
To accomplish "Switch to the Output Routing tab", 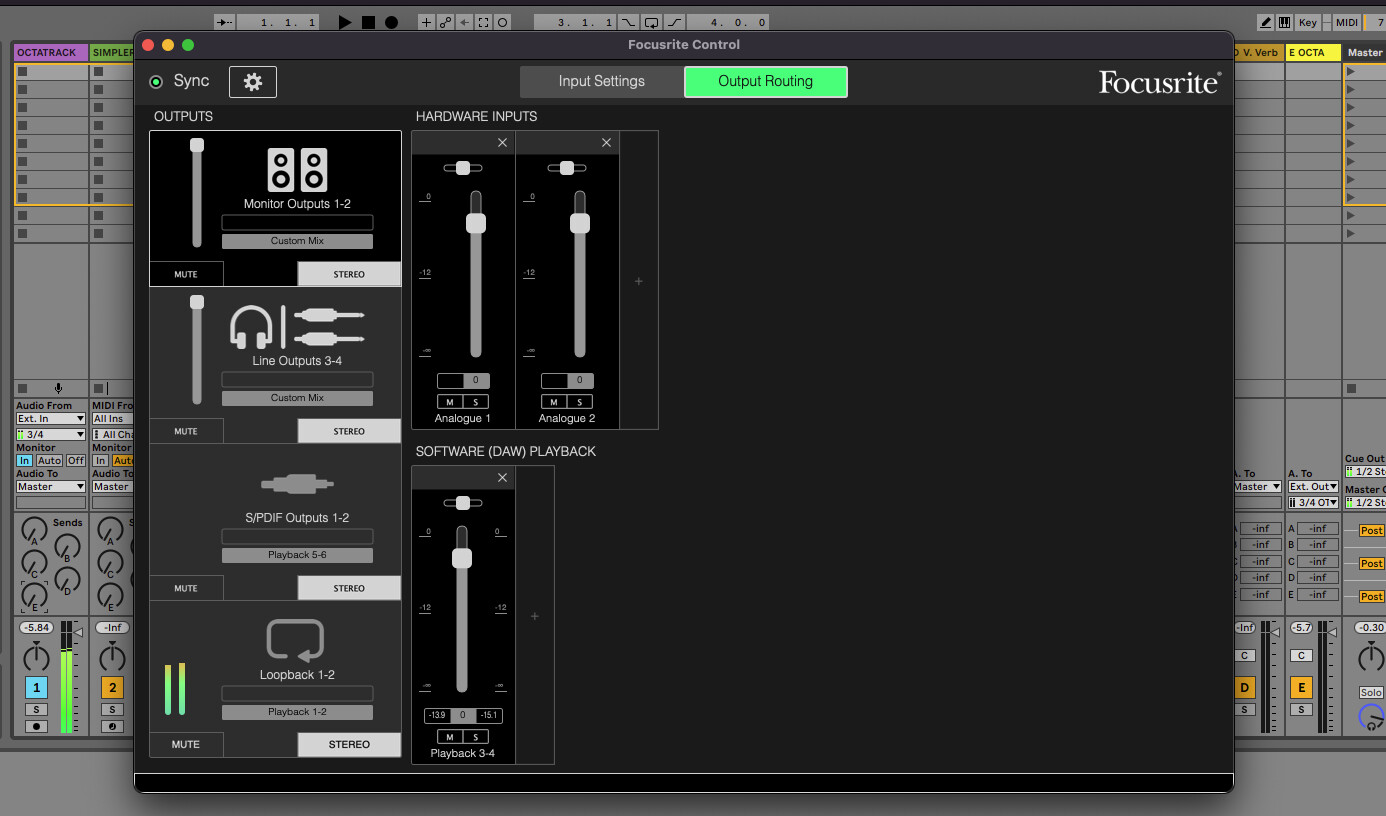I will [765, 82].
